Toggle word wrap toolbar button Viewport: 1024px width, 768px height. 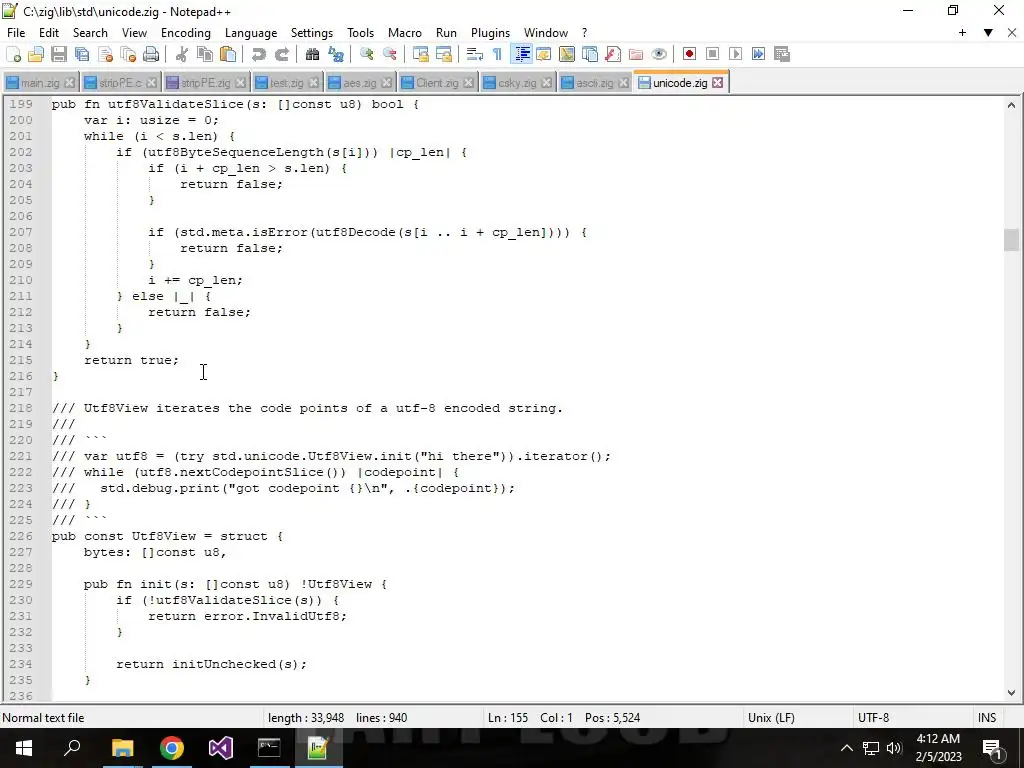coord(474,54)
